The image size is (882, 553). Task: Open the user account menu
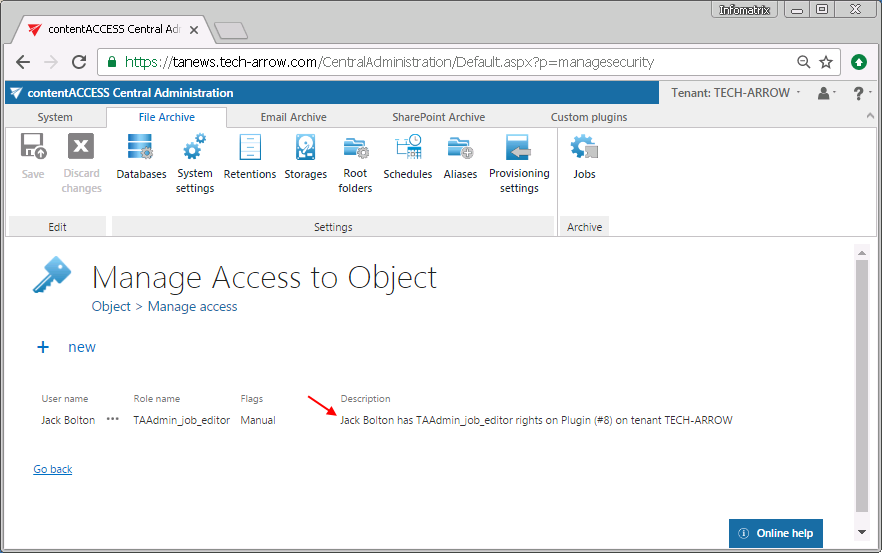click(x=825, y=93)
